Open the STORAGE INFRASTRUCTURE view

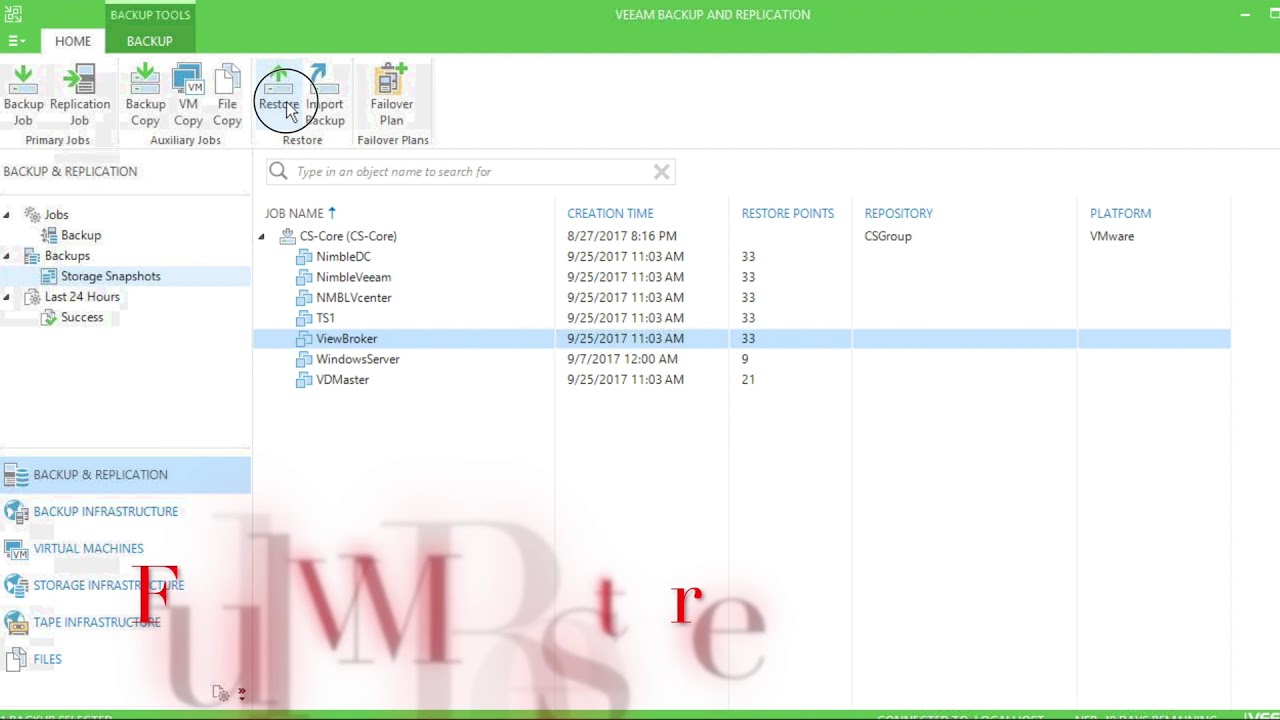pyautogui.click(x=125, y=586)
